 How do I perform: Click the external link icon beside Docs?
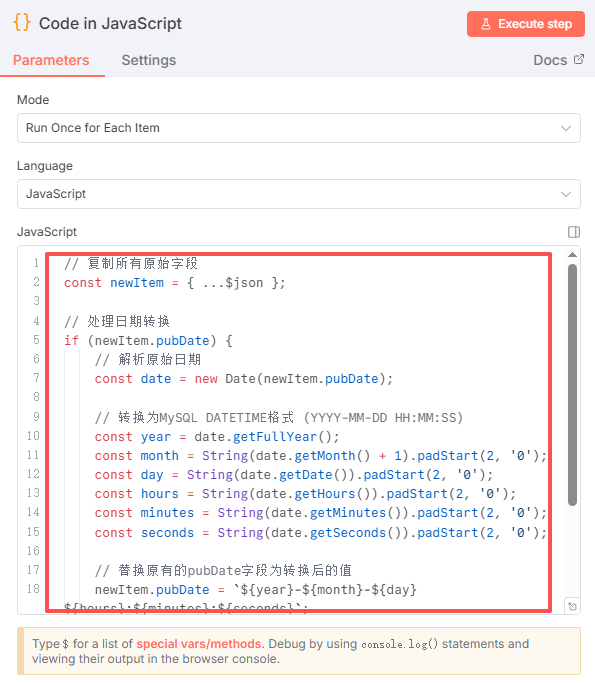coord(579,59)
